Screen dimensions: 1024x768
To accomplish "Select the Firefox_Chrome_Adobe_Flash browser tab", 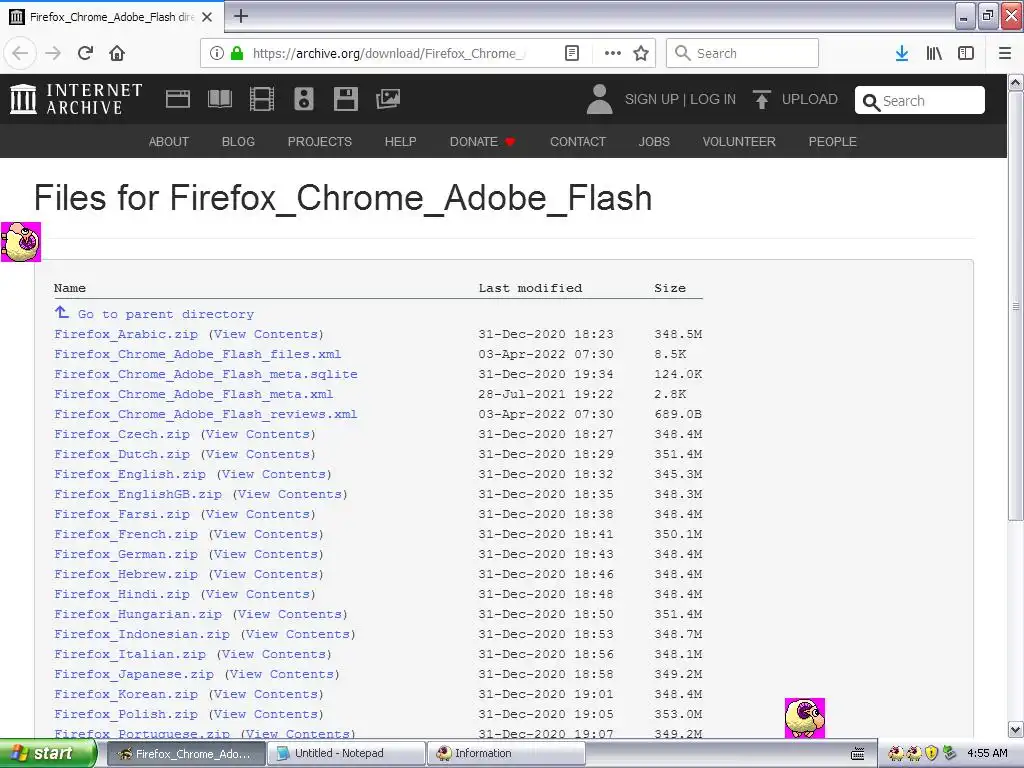I will coord(112,17).
